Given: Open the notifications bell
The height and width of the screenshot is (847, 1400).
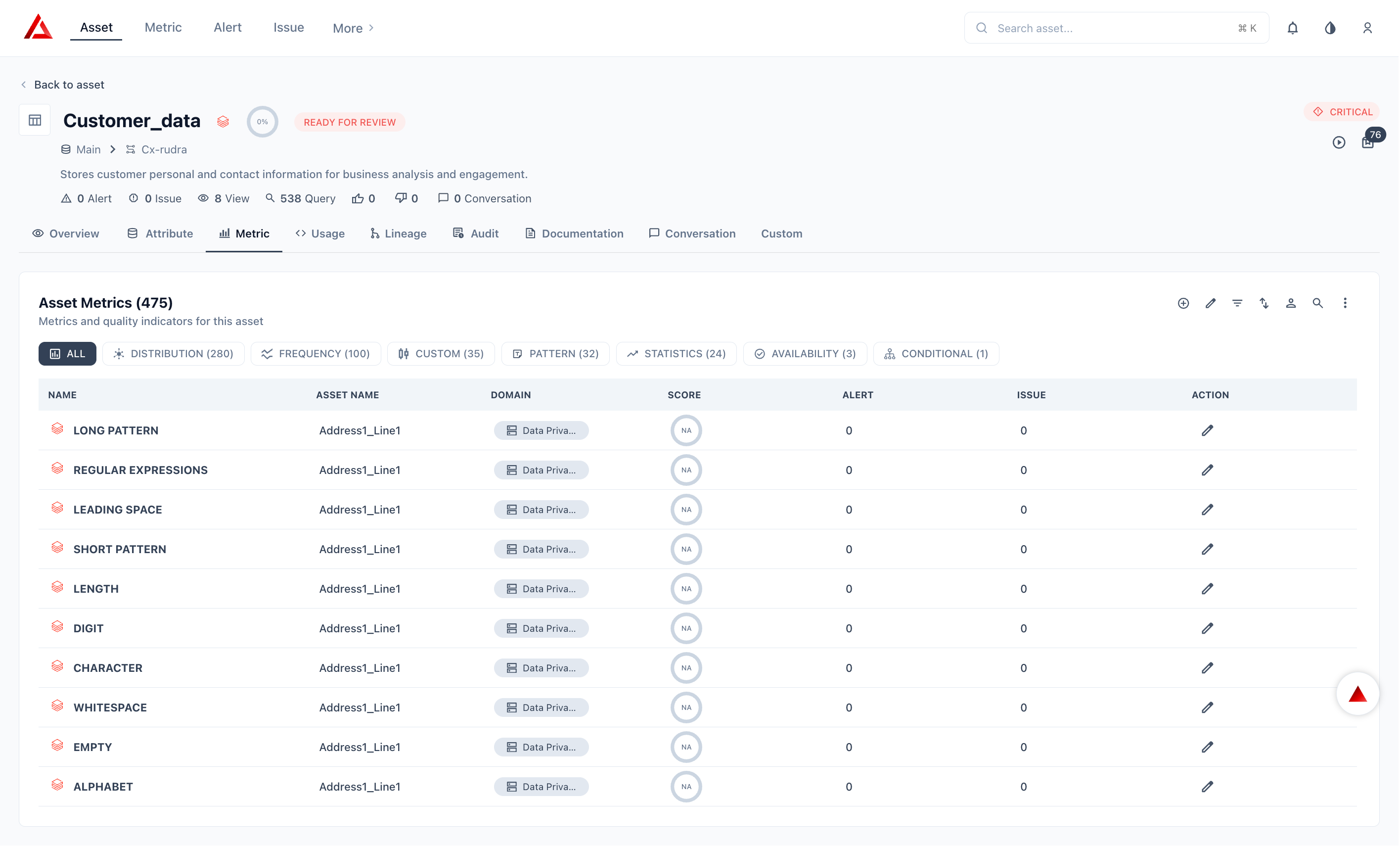Looking at the screenshot, I should tap(1294, 28).
